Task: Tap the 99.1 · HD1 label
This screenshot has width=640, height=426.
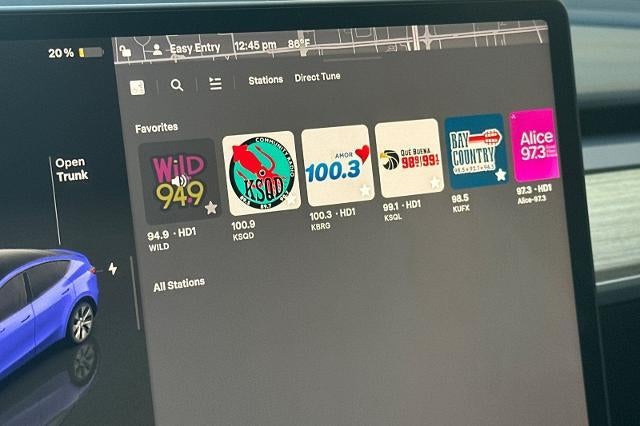Action: click(x=402, y=206)
